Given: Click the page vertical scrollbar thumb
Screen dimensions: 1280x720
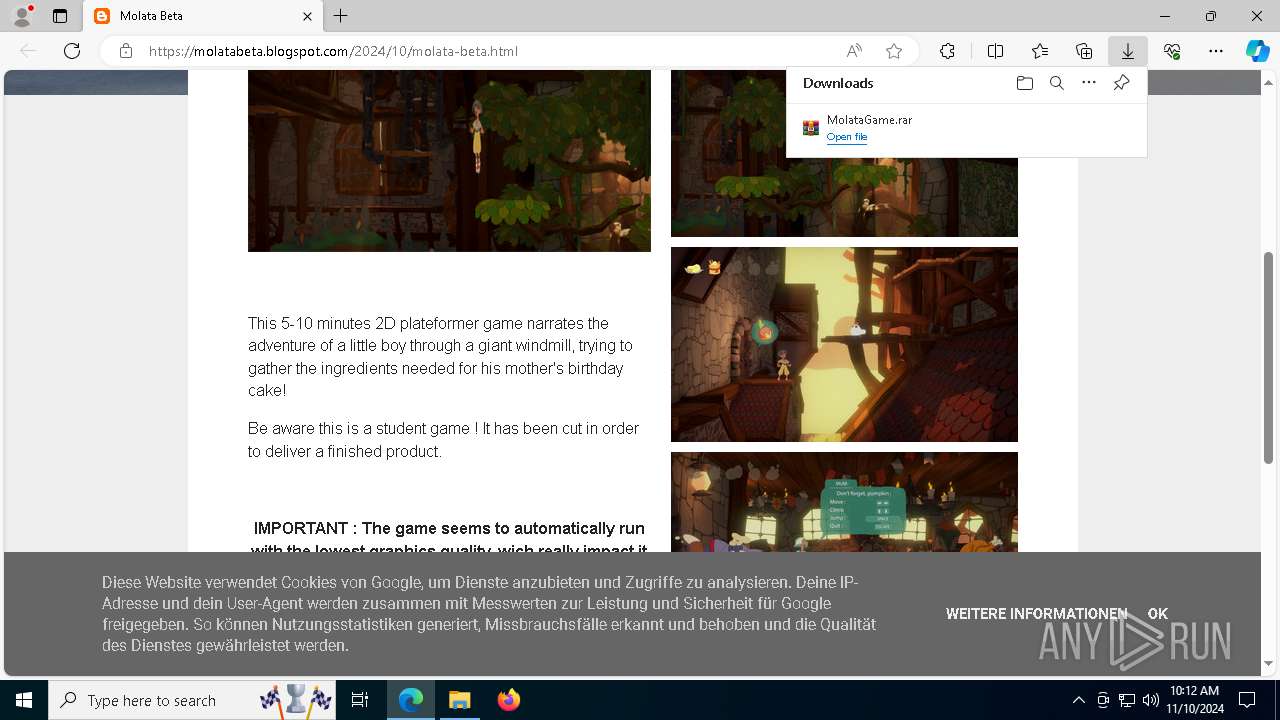Looking at the screenshot, I should [1269, 356].
